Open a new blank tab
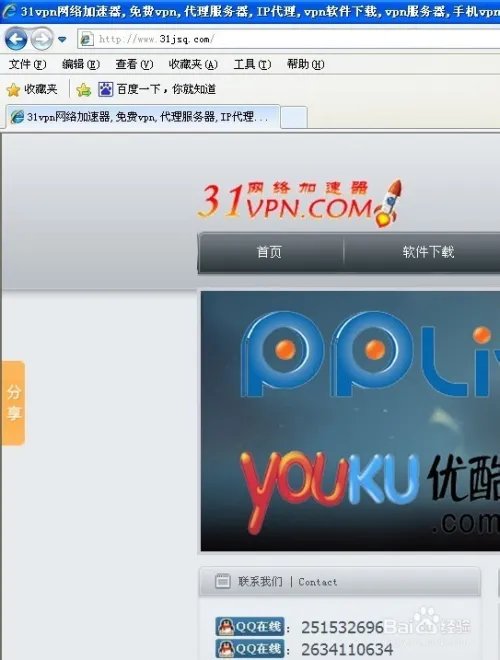Viewport: 500px width, 660px height. click(294, 117)
